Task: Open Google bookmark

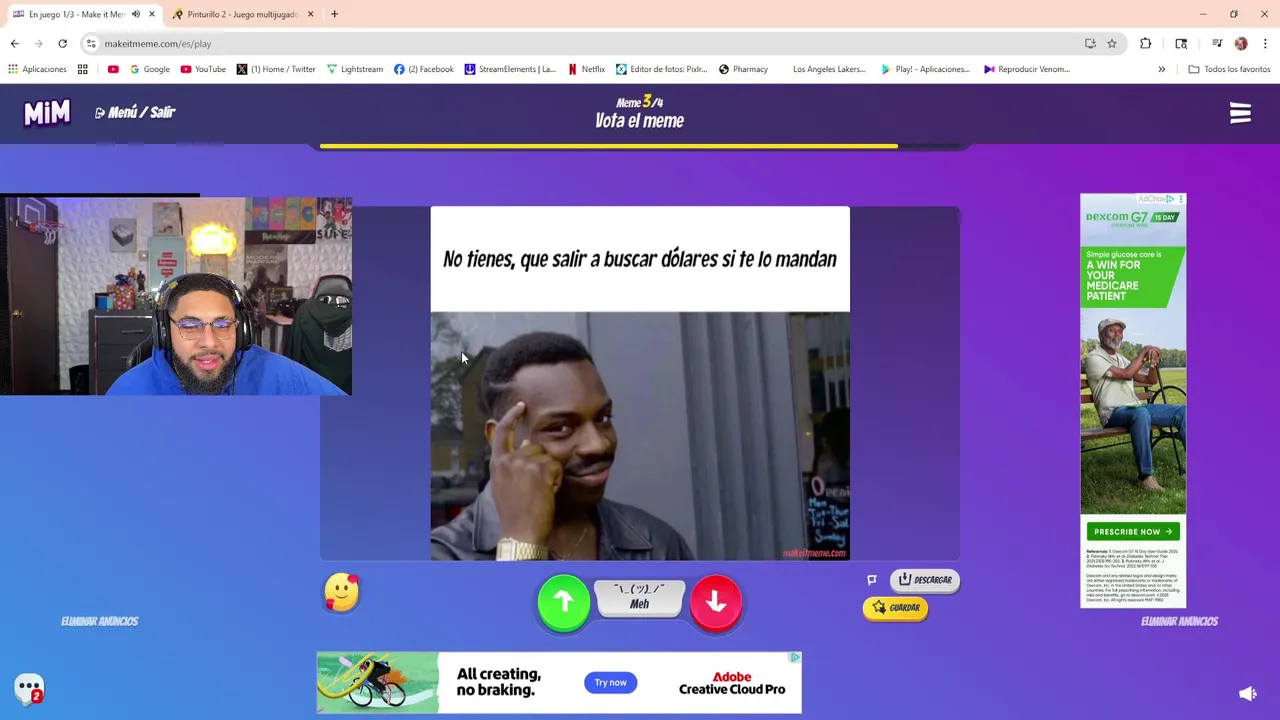Action: (150, 69)
